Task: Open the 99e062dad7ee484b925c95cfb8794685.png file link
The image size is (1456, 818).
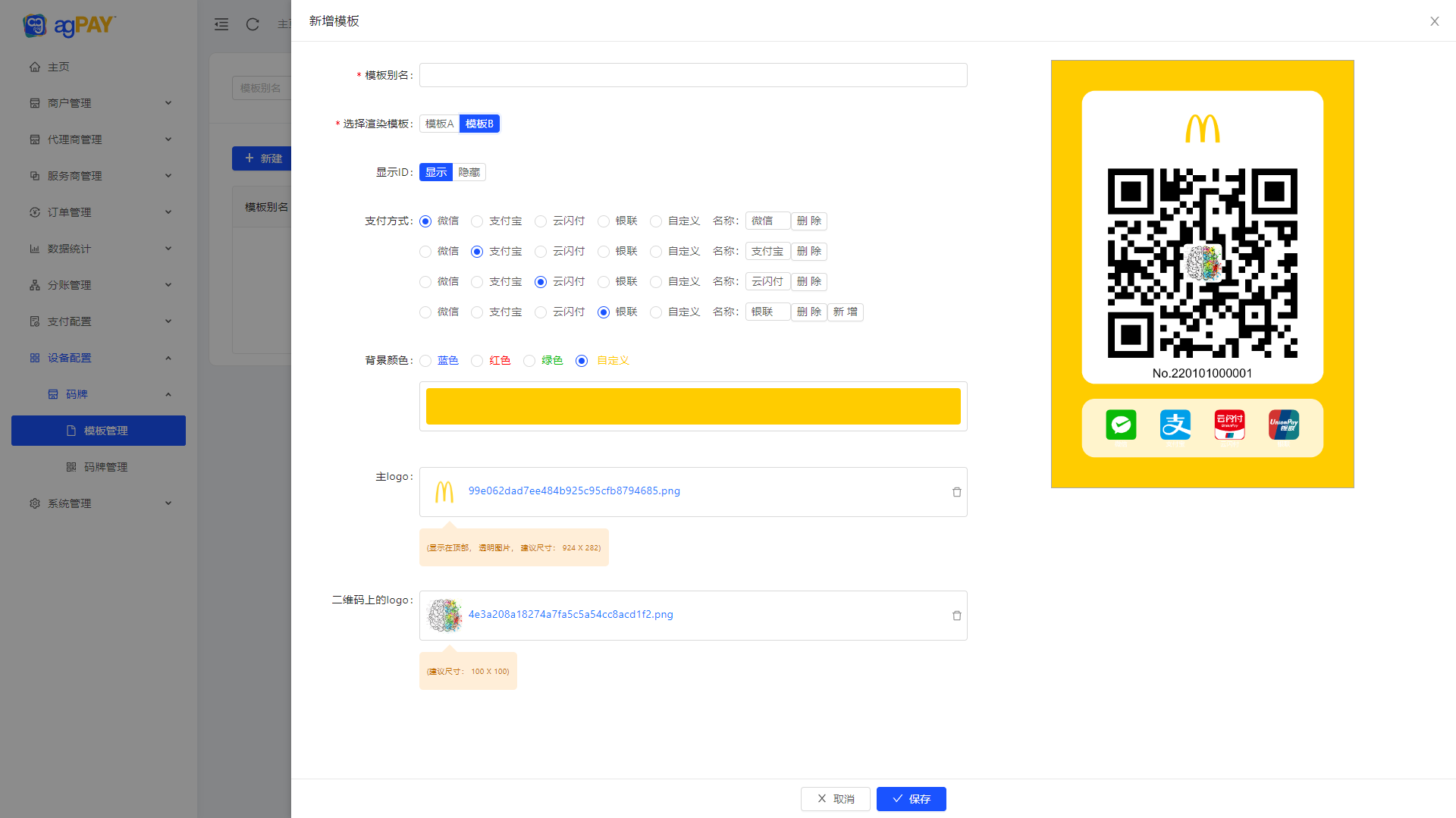Action: pyautogui.click(x=574, y=491)
